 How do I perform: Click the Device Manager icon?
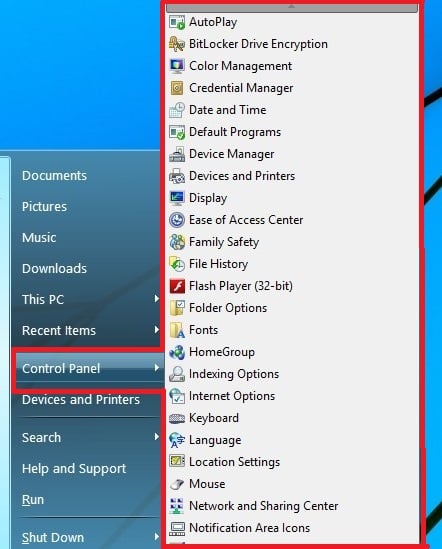(177, 154)
